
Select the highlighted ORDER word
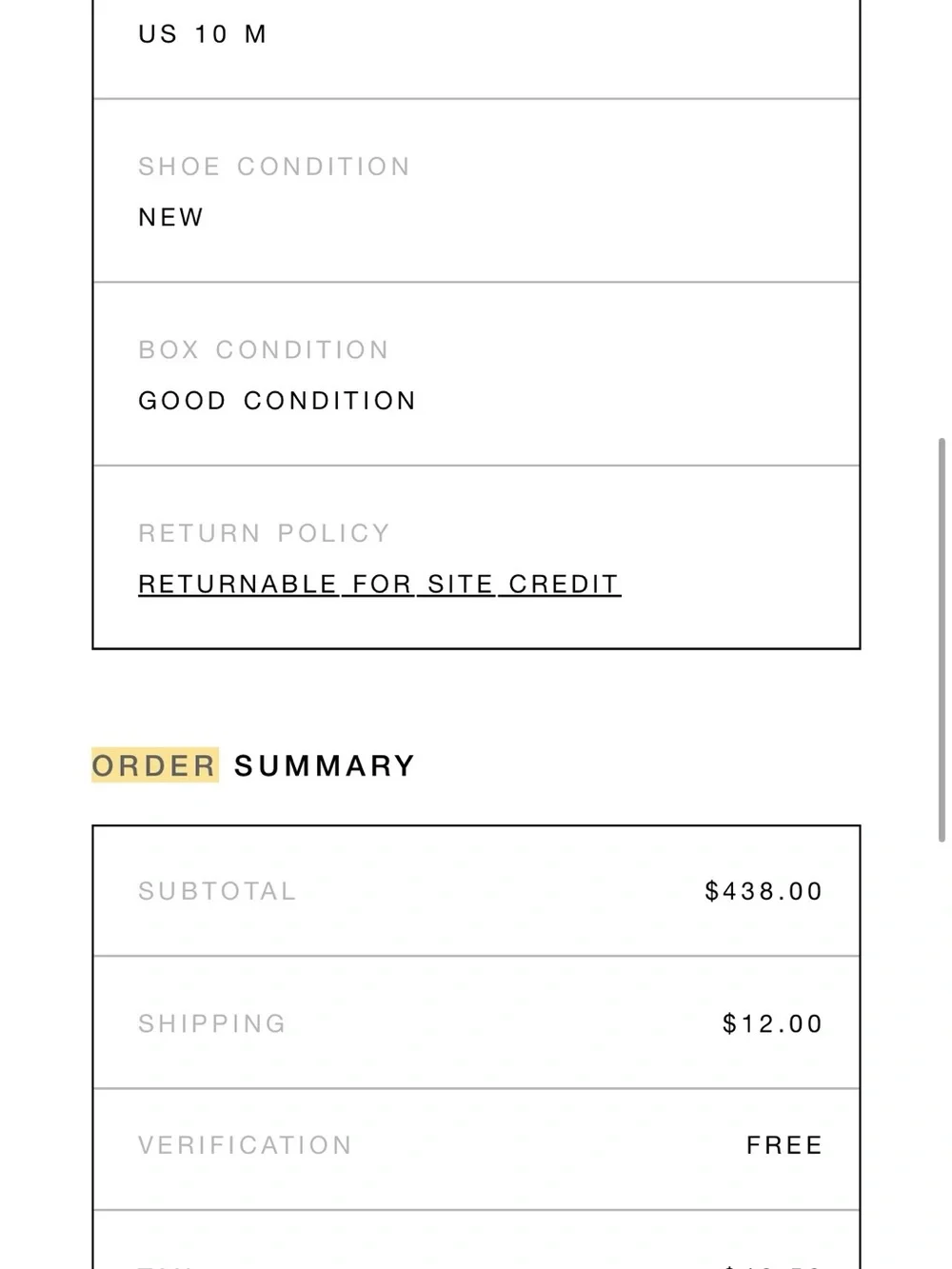point(154,765)
